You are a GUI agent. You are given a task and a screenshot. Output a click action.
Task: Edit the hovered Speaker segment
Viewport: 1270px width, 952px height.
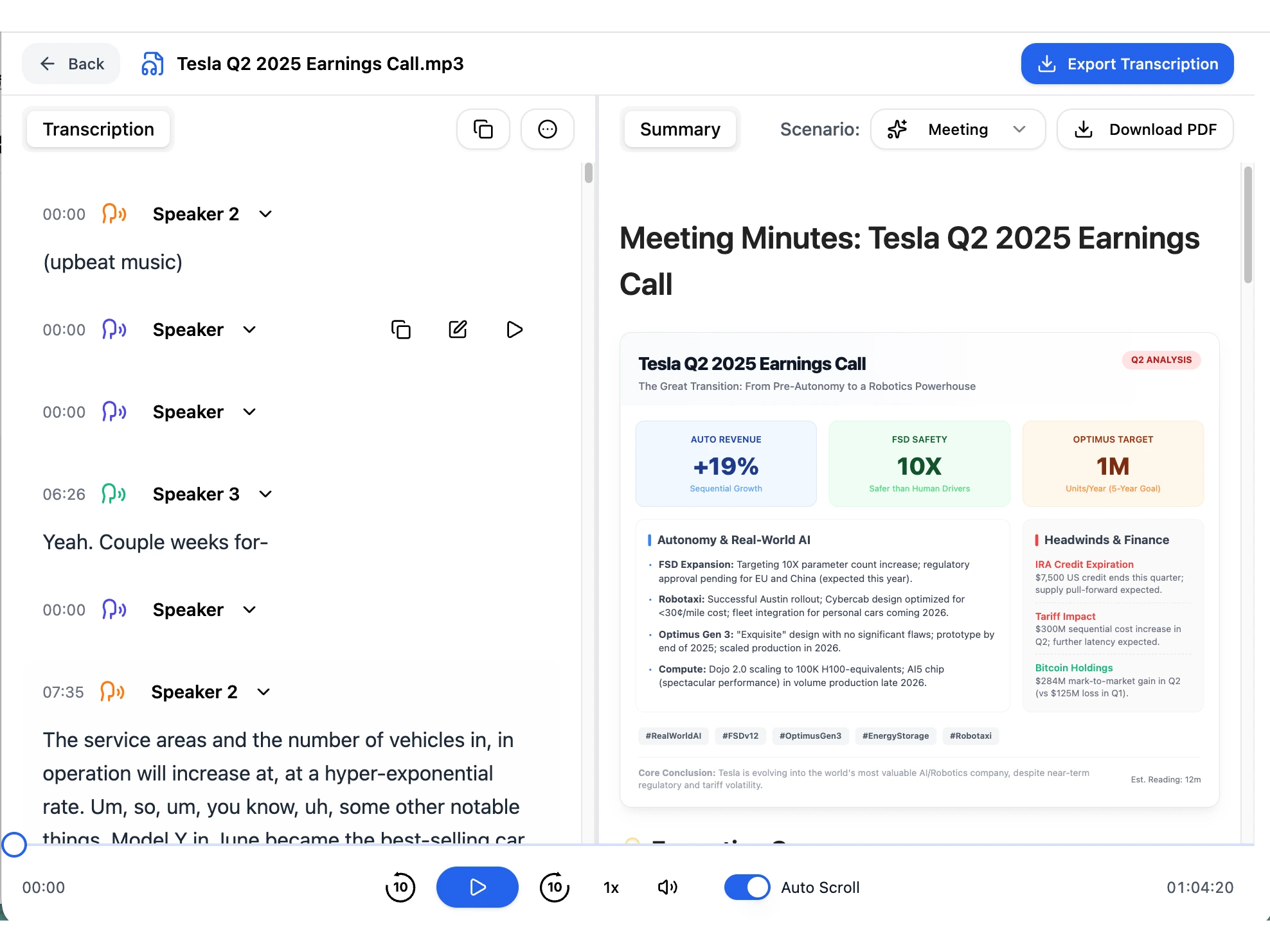point(458,330)
